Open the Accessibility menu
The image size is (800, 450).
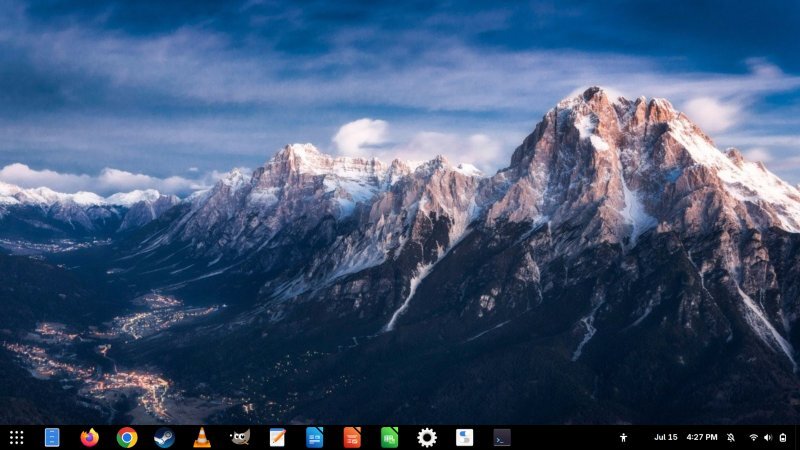coord(623,437)
